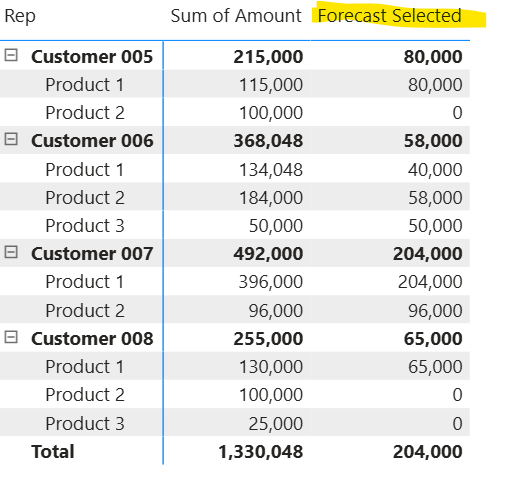Viewport: 505px width, 478px height.
Task: Click the 130,000 amount cell
Action: click(x=271, y=366)
